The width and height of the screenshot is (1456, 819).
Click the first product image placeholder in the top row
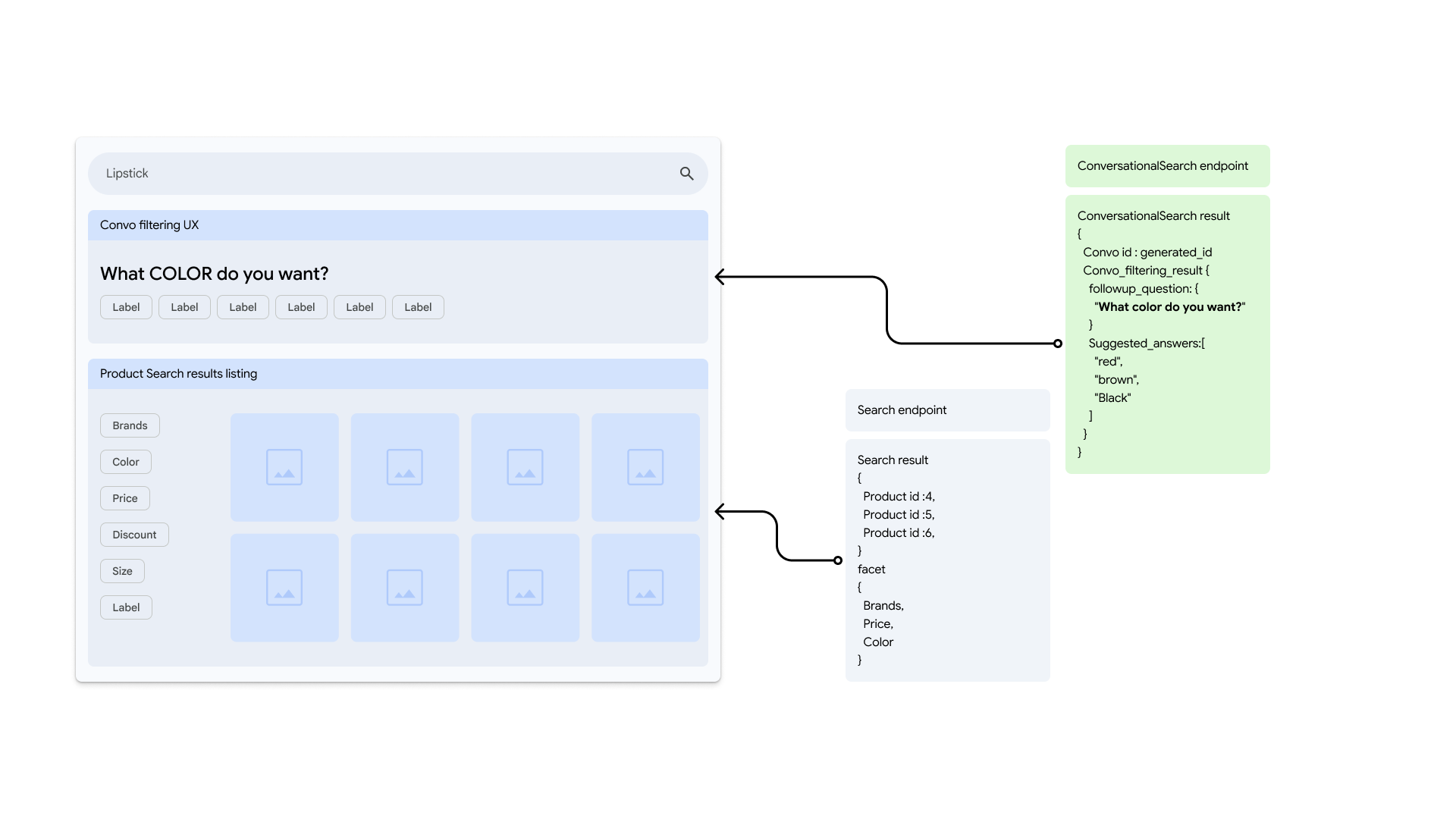coord(284,467)
